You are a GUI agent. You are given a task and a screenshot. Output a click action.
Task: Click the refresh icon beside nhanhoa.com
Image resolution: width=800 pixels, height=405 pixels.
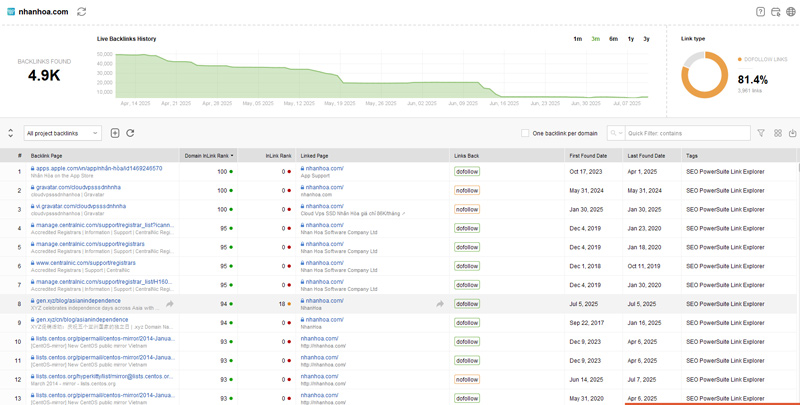82,12
